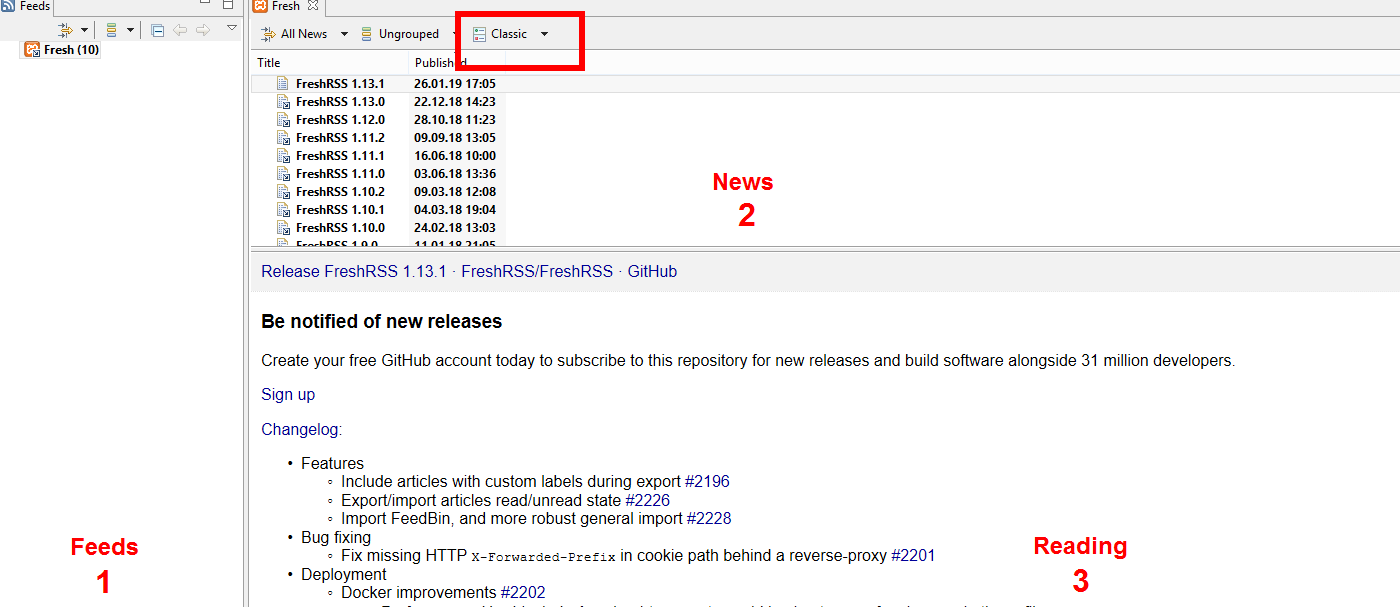Viewport: 1400px width, 607px height.
Task: Click the date 09.09.18 13:05
Action: pos(455,138)
